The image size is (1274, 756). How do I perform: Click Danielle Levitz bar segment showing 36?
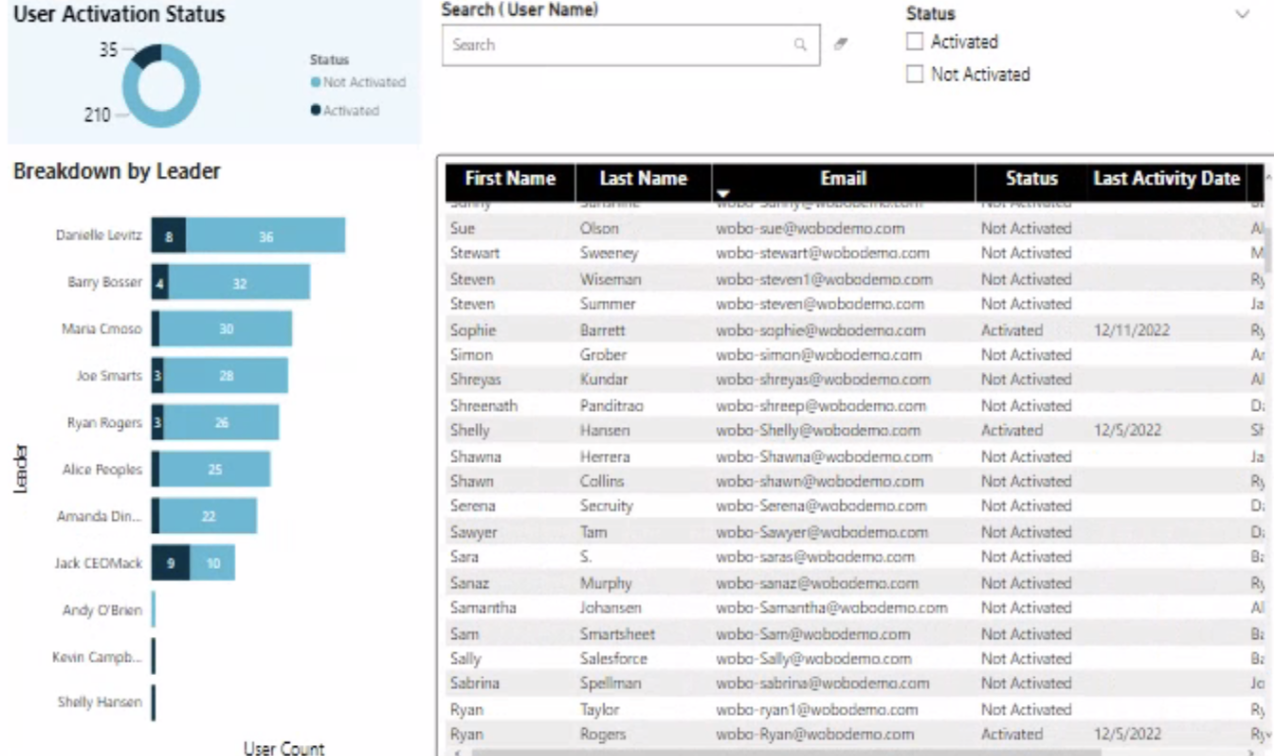click(266, 237)
